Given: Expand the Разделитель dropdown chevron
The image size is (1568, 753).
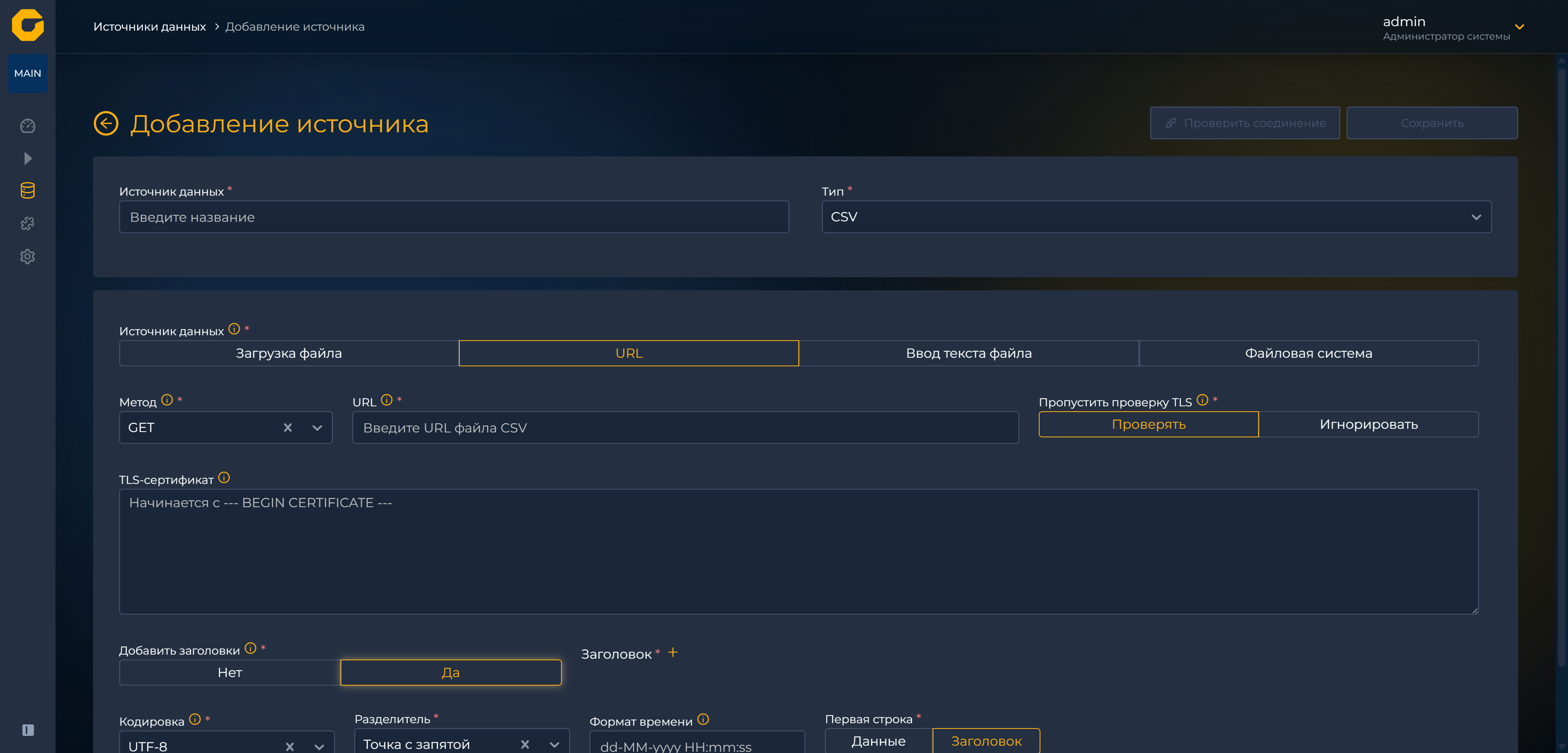Looking at the screenshot, I should pyautogui.click(x=555, y=744).
